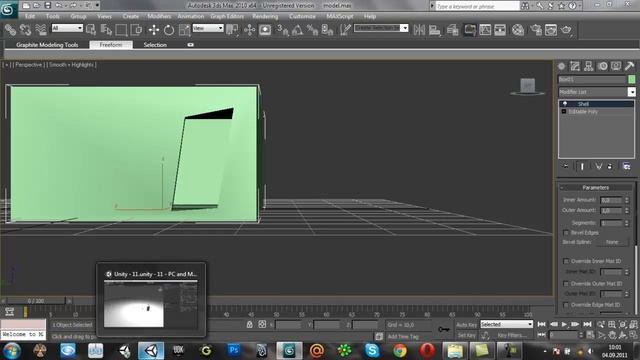Activate the Select and Move tool
This screenshot has height=360, width=640.
point(153,30)
